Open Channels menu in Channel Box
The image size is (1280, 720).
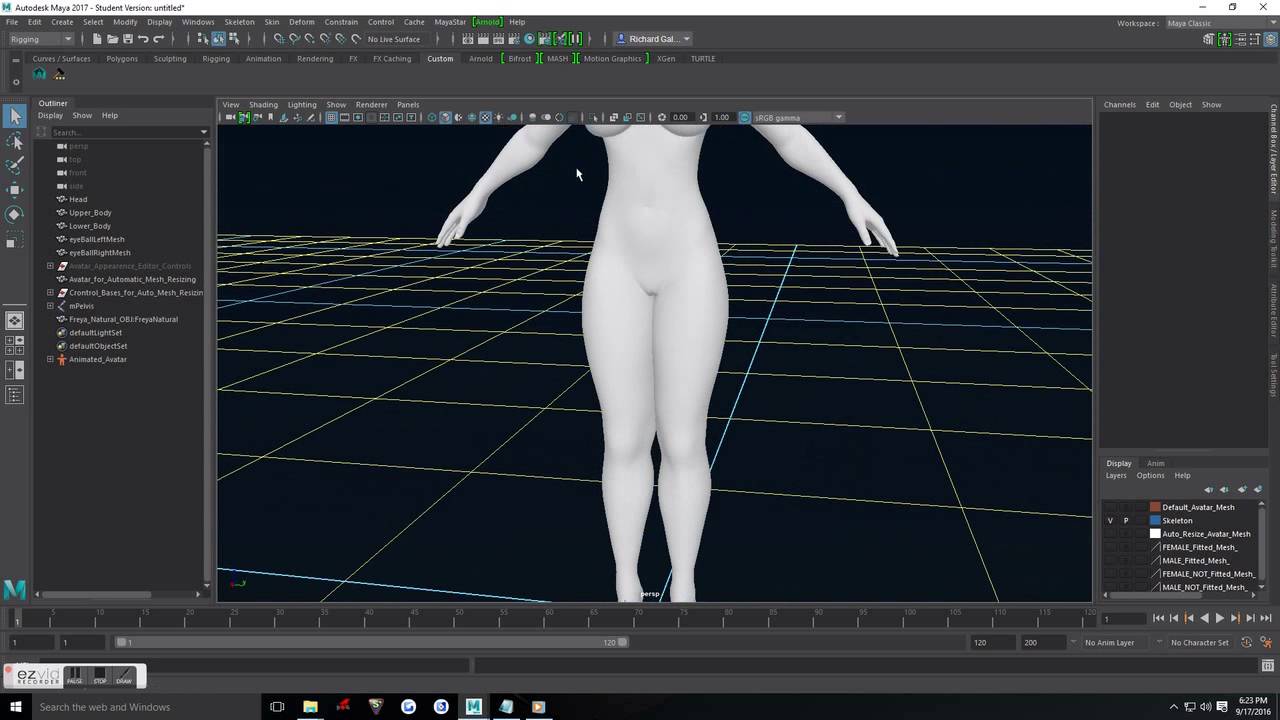(x=1119, y=104)
